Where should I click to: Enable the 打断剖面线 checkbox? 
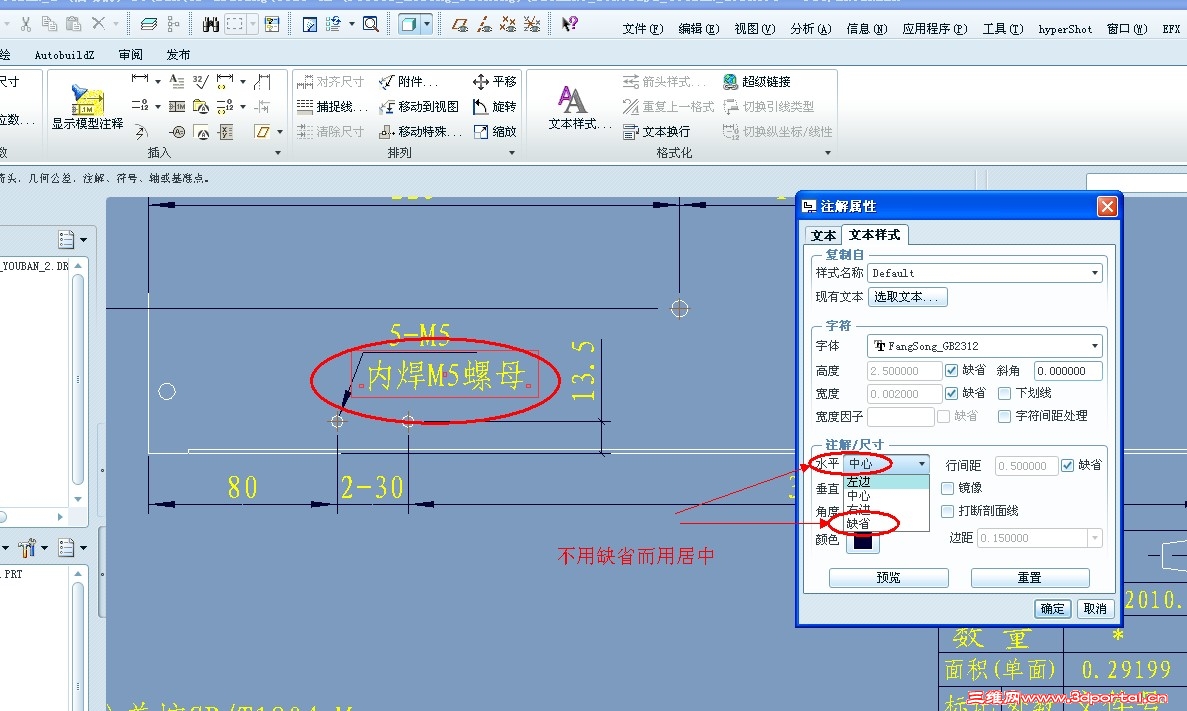click(947, 511)
